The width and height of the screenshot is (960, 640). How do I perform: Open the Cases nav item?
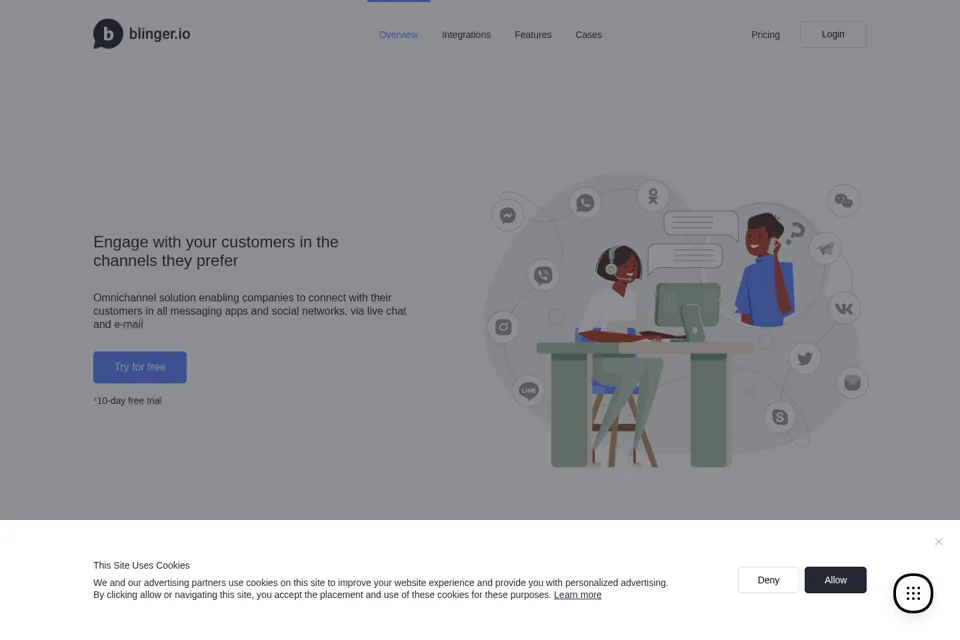click(588, 35)
